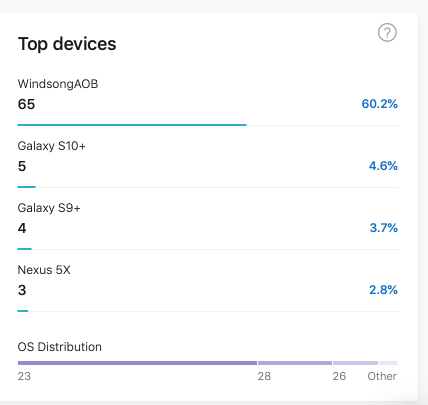Click the OS 28 purple bar segment
This screenshot has width=428, height=405.
tap(295, 363)
